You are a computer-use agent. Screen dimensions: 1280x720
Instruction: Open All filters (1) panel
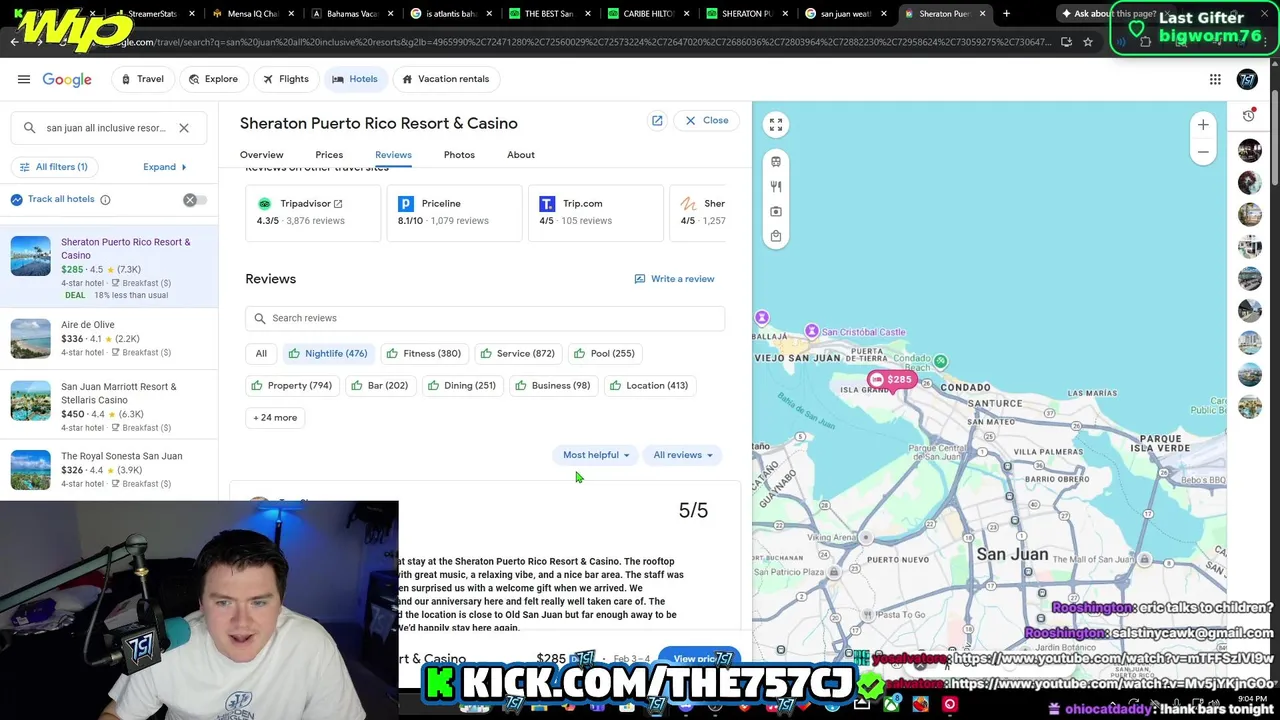pos(54,167)
